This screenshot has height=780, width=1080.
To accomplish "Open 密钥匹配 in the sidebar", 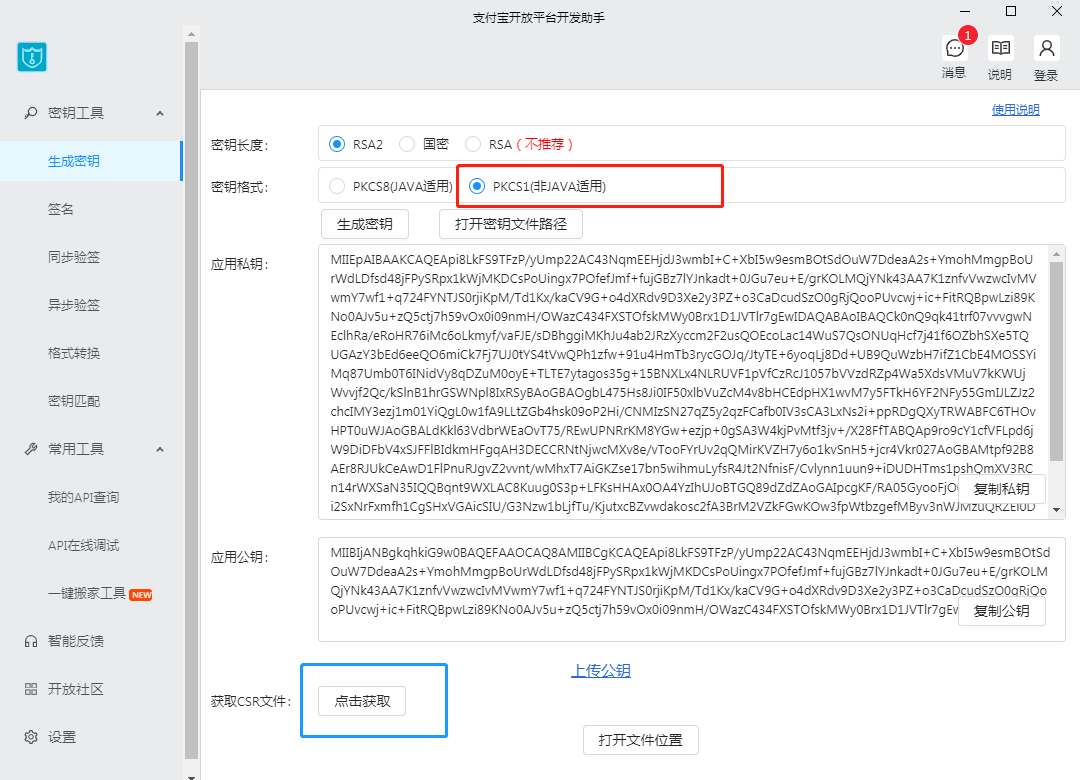I will coord(74,401).
